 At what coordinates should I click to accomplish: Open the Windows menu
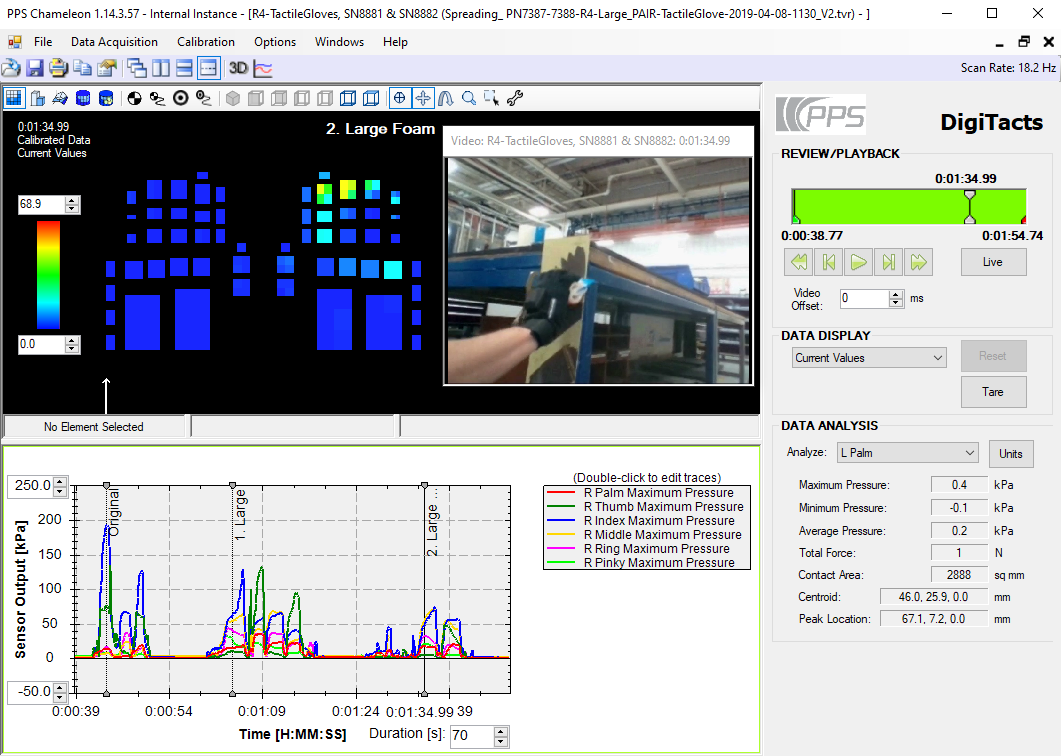[x=339, y=42]
